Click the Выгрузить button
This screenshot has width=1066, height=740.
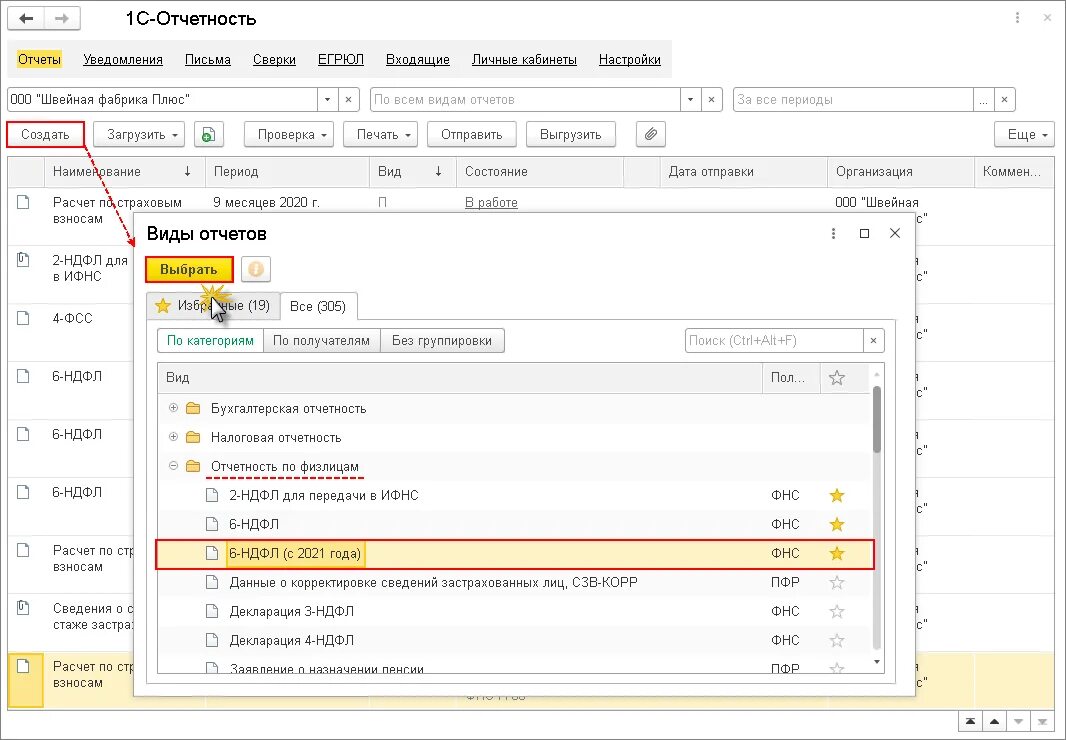(x=570, y=135)
